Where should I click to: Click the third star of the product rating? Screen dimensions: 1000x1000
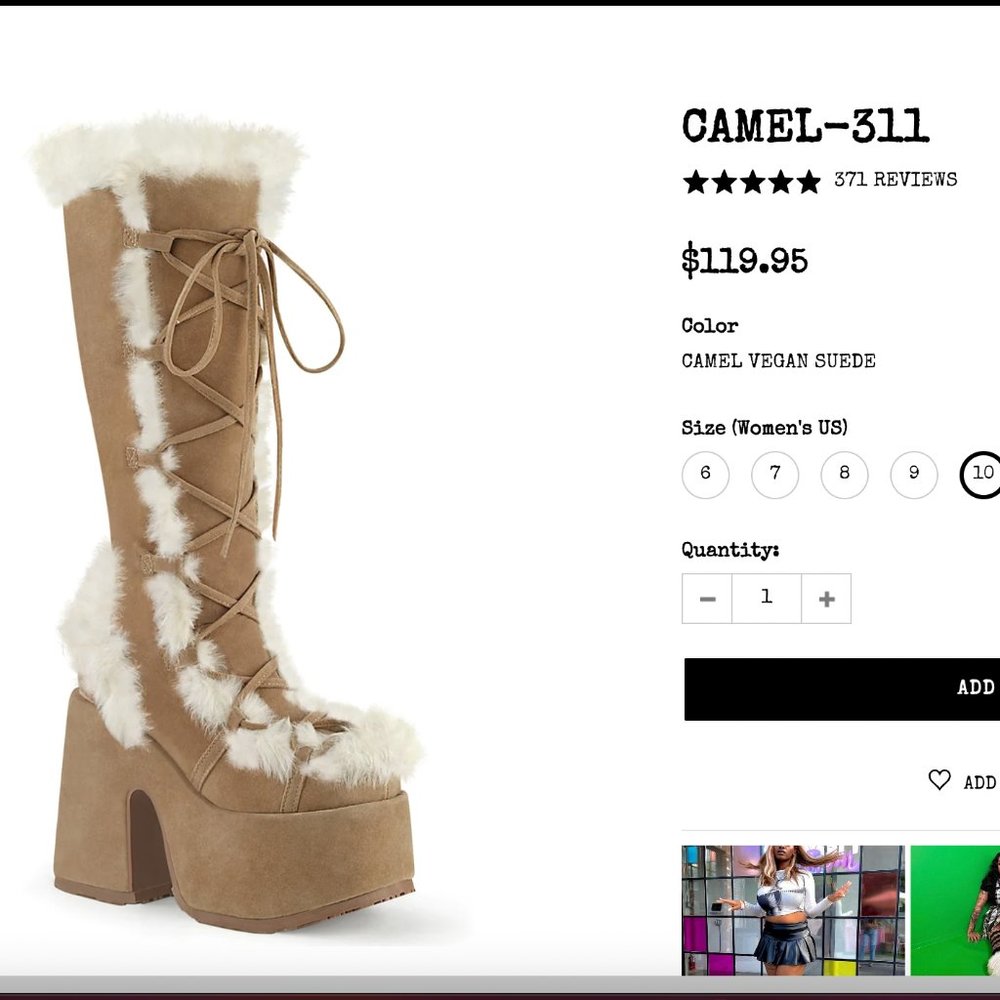(751, 180)
